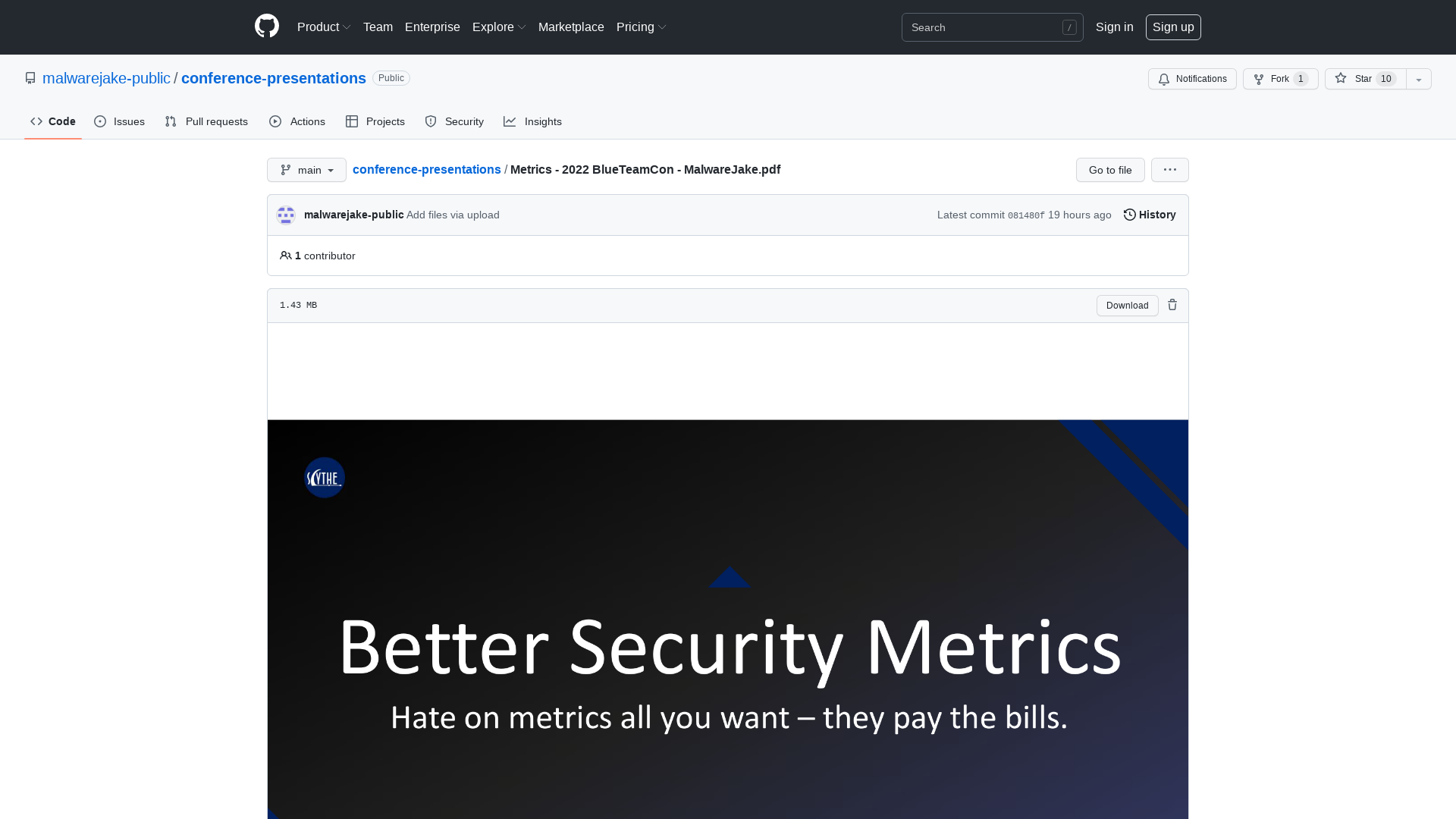
Task: Click the Insights graph icon
Action: (x=510, y=121)
